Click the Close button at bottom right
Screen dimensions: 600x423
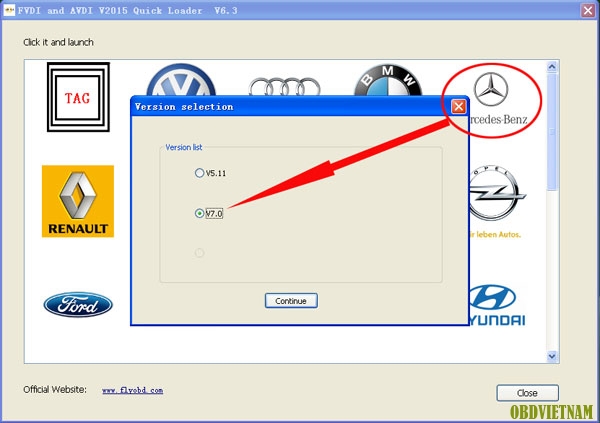[x=527, y=393]
